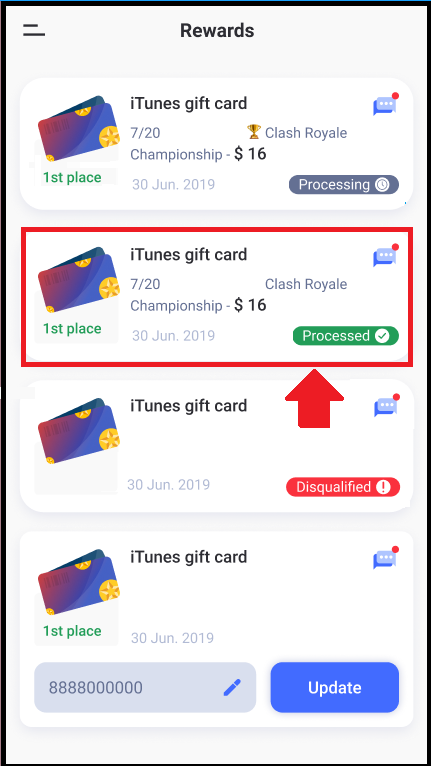The height and width of the screenshot is (766, 431).
Task: Click the green Processed status badge
Action: (x=346, y=336)
